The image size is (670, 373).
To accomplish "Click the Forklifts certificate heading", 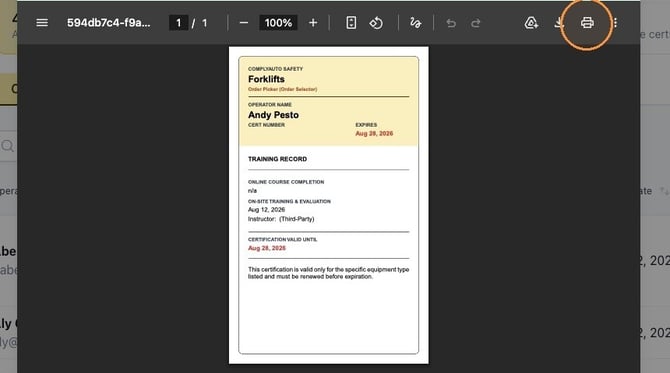I will (x=266, y=79).
